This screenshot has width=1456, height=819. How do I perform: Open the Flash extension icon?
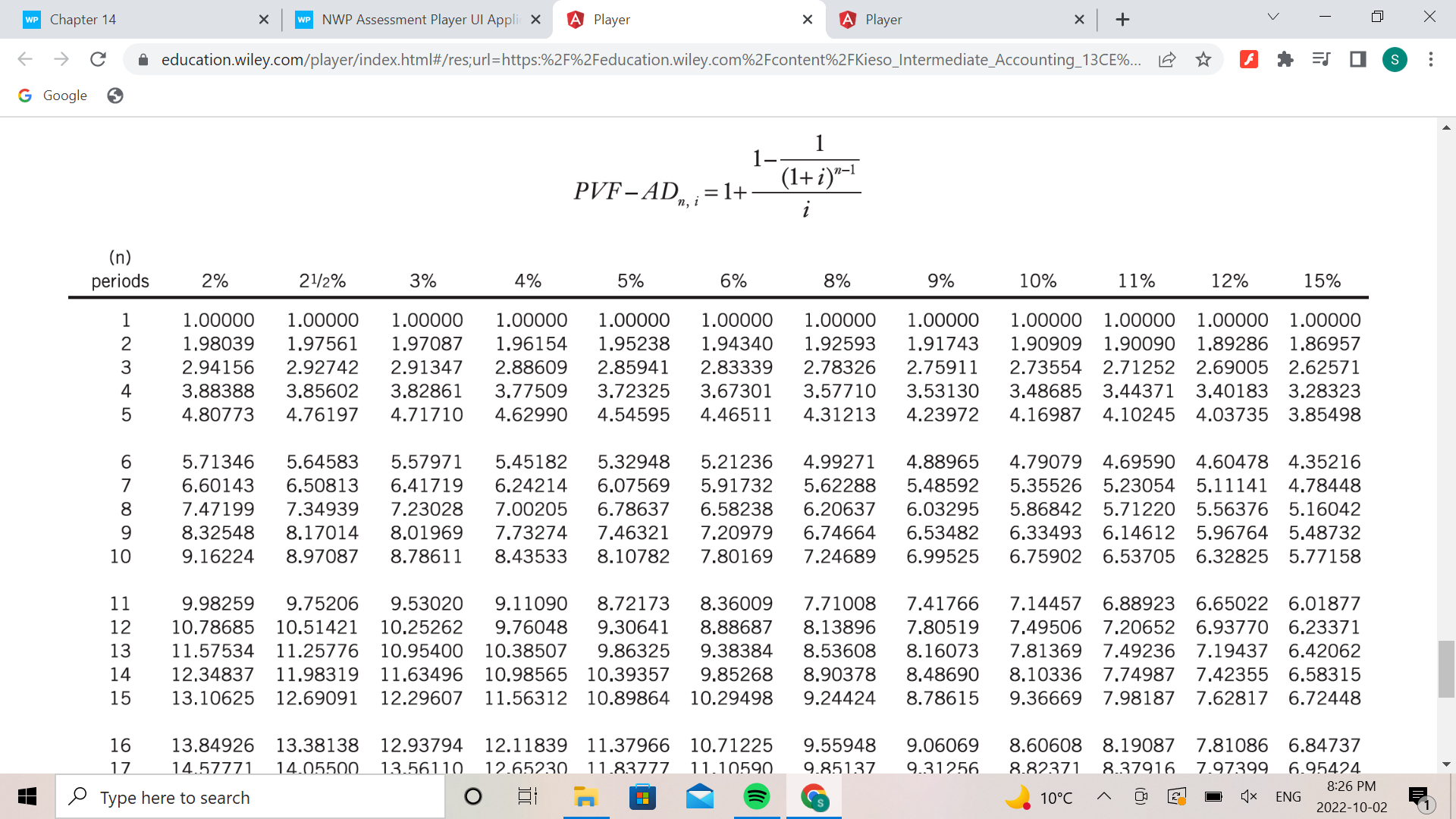1249,59
